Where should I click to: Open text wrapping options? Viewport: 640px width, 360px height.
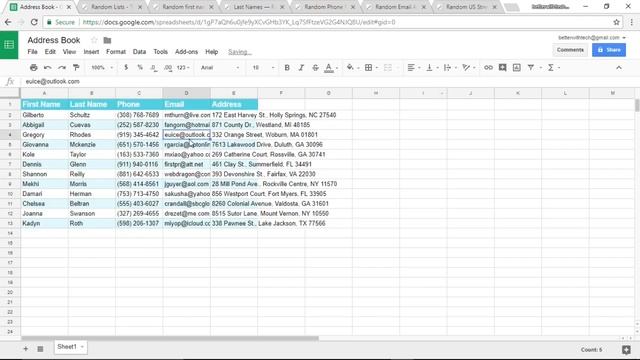tap(447, 68)
